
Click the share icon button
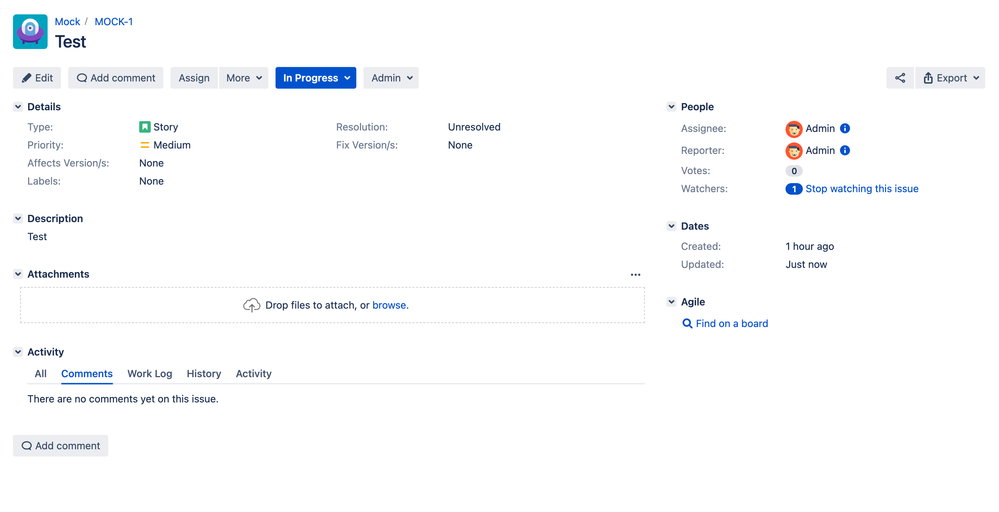900,78
